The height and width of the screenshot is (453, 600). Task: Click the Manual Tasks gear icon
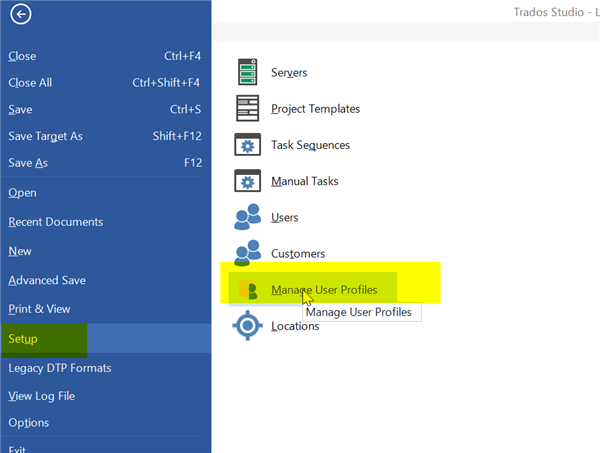248,181
